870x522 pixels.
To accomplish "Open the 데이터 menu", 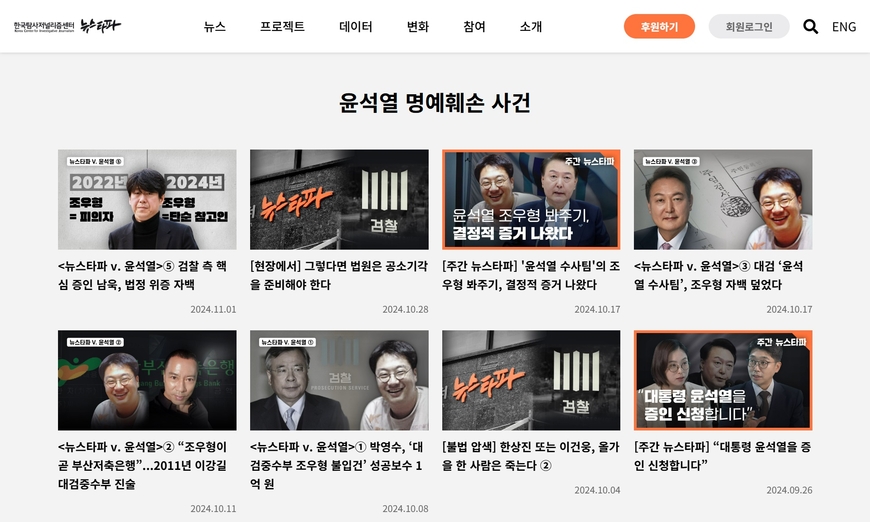I will [356, 27].
